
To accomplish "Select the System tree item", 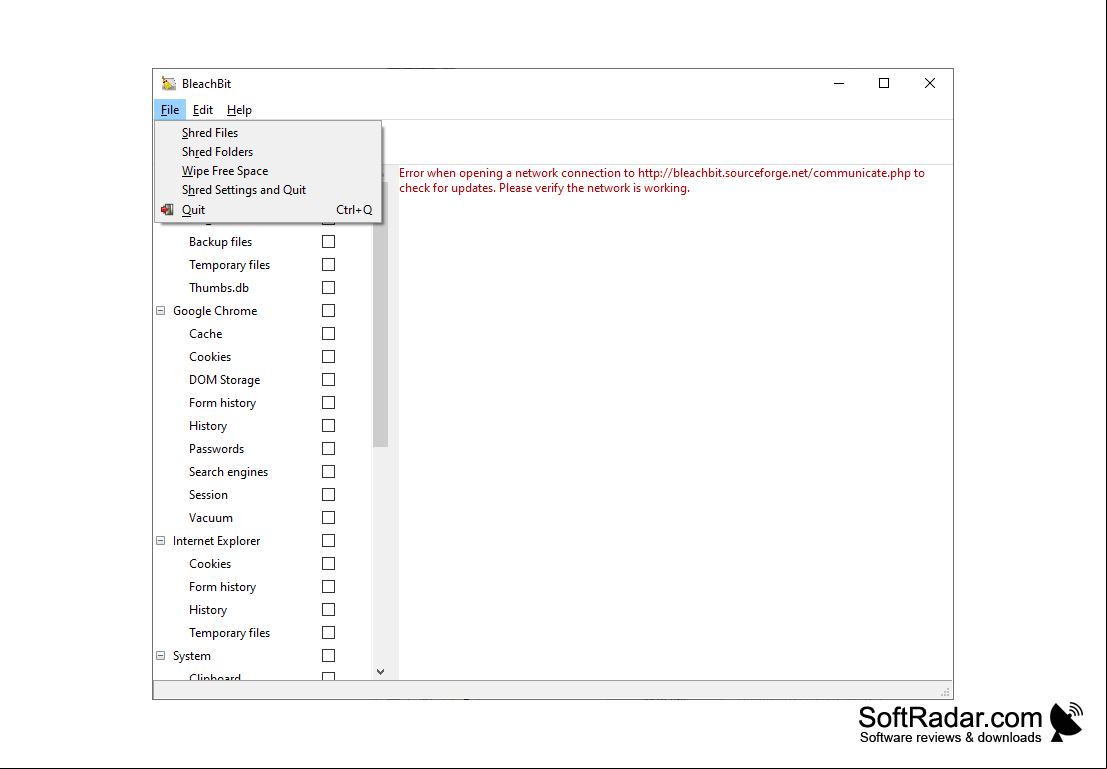I will click(x=191, y=656).
